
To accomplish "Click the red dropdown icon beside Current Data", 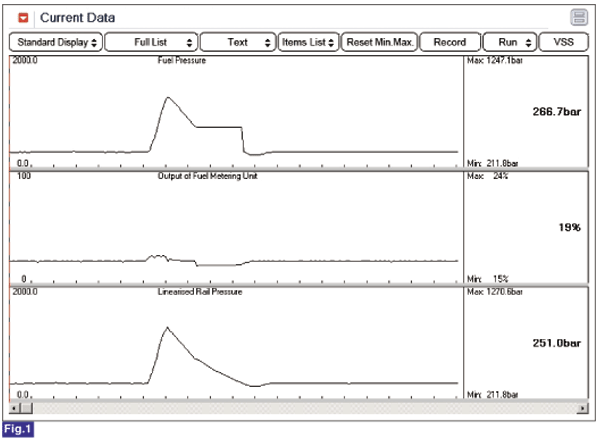I will click(x=23, y=18).
